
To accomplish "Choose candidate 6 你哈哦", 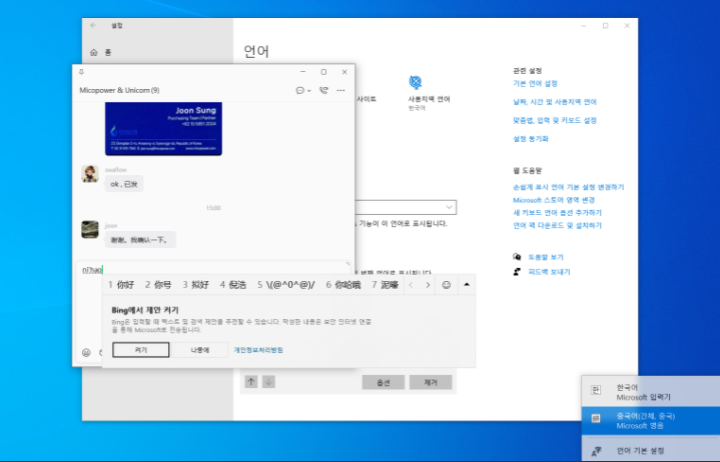I will pyautogui.click(x=343, y=285).
